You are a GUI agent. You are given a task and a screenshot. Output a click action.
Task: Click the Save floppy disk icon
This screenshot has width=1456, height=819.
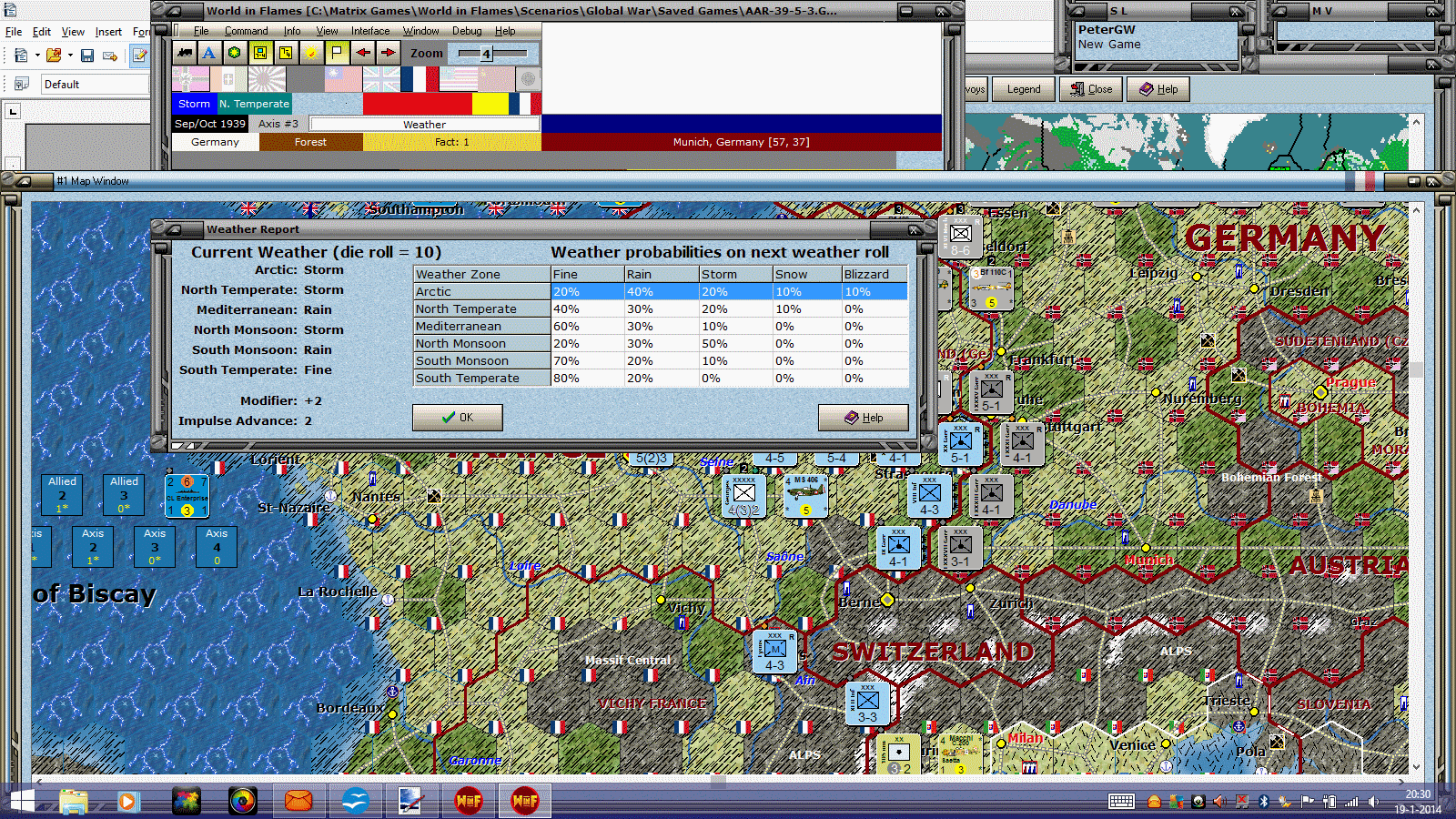(x=87, y=56)
